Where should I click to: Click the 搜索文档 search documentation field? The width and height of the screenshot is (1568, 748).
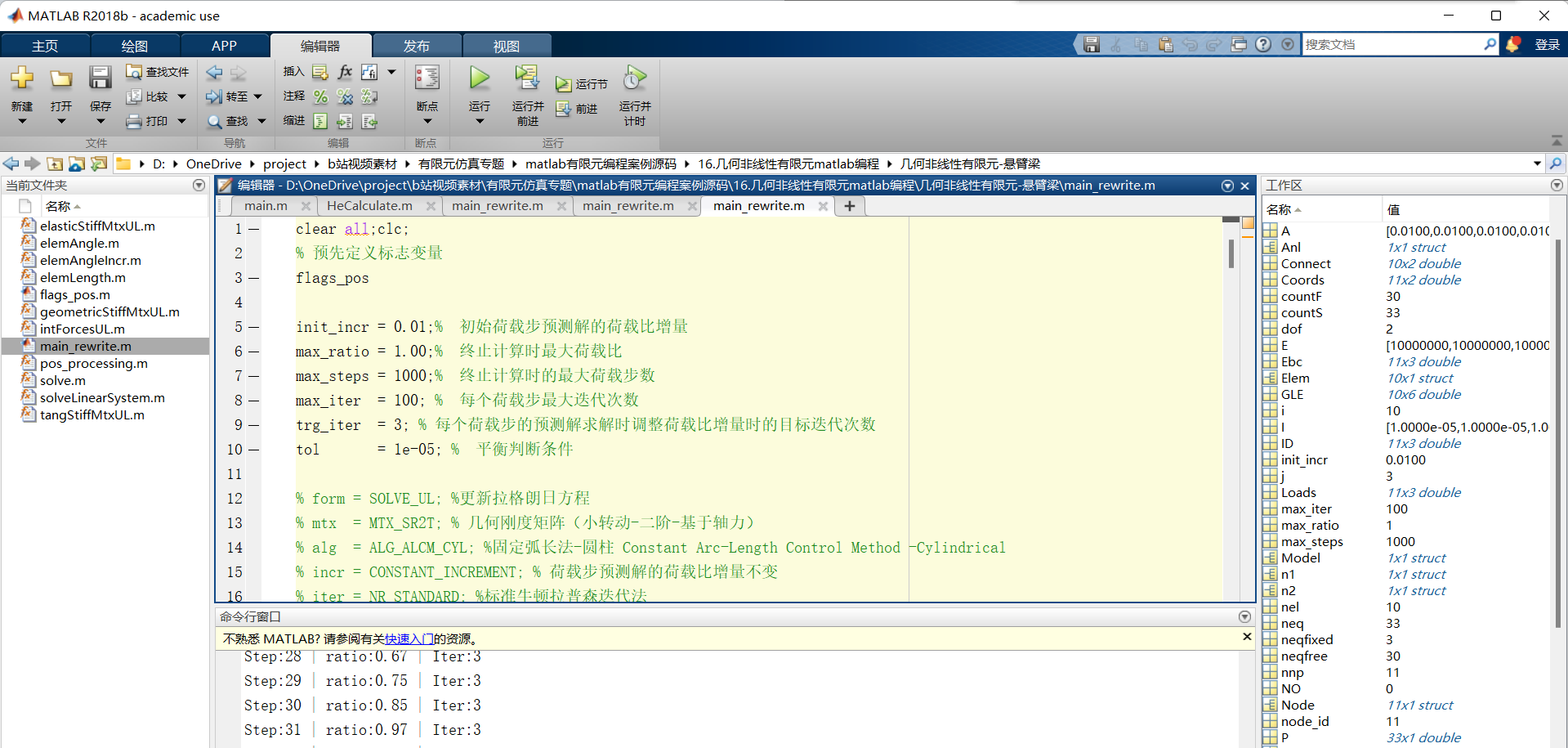(1392, 45)
